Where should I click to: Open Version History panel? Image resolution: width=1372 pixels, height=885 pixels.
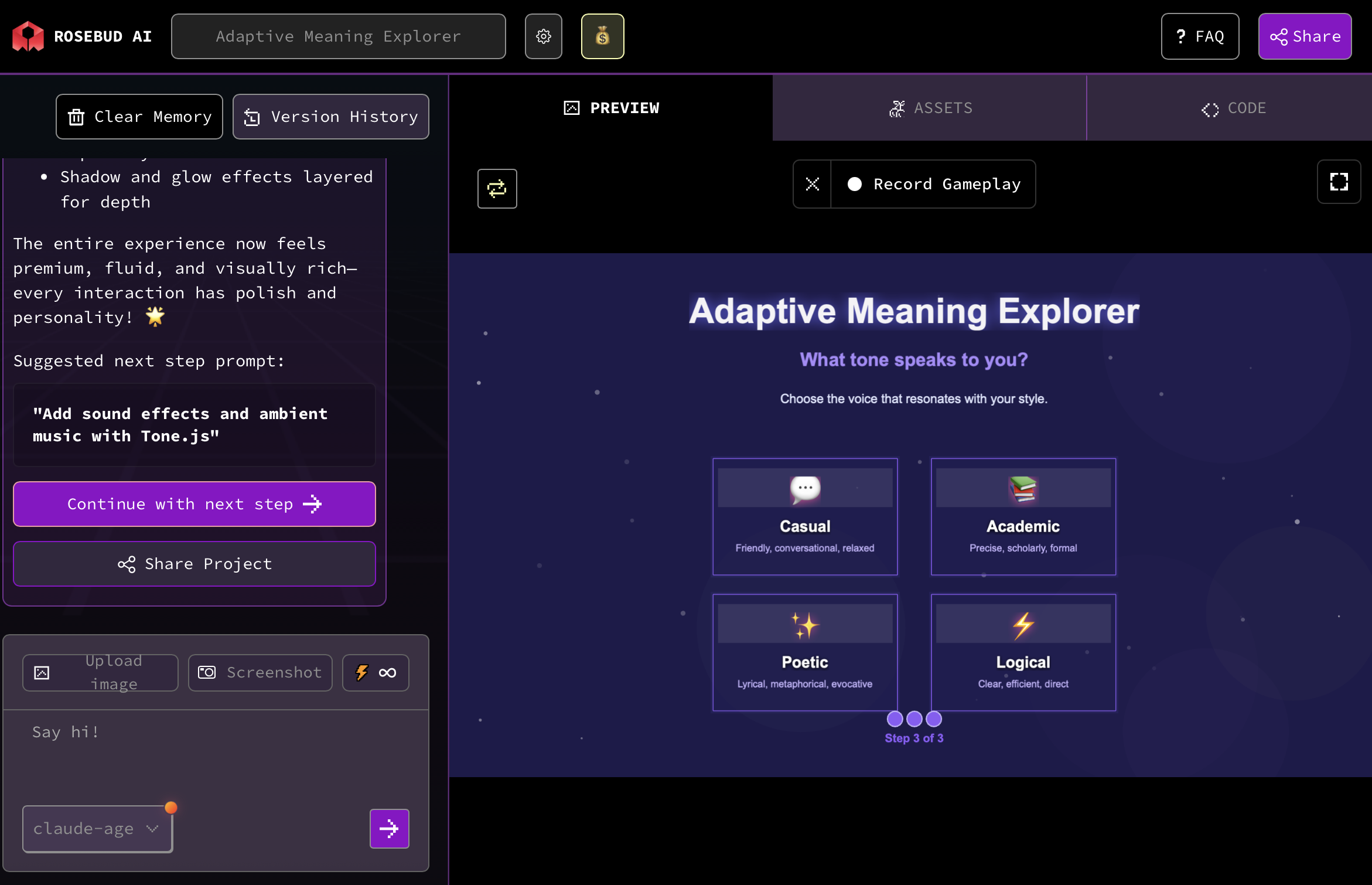click(x=330, y=117)
